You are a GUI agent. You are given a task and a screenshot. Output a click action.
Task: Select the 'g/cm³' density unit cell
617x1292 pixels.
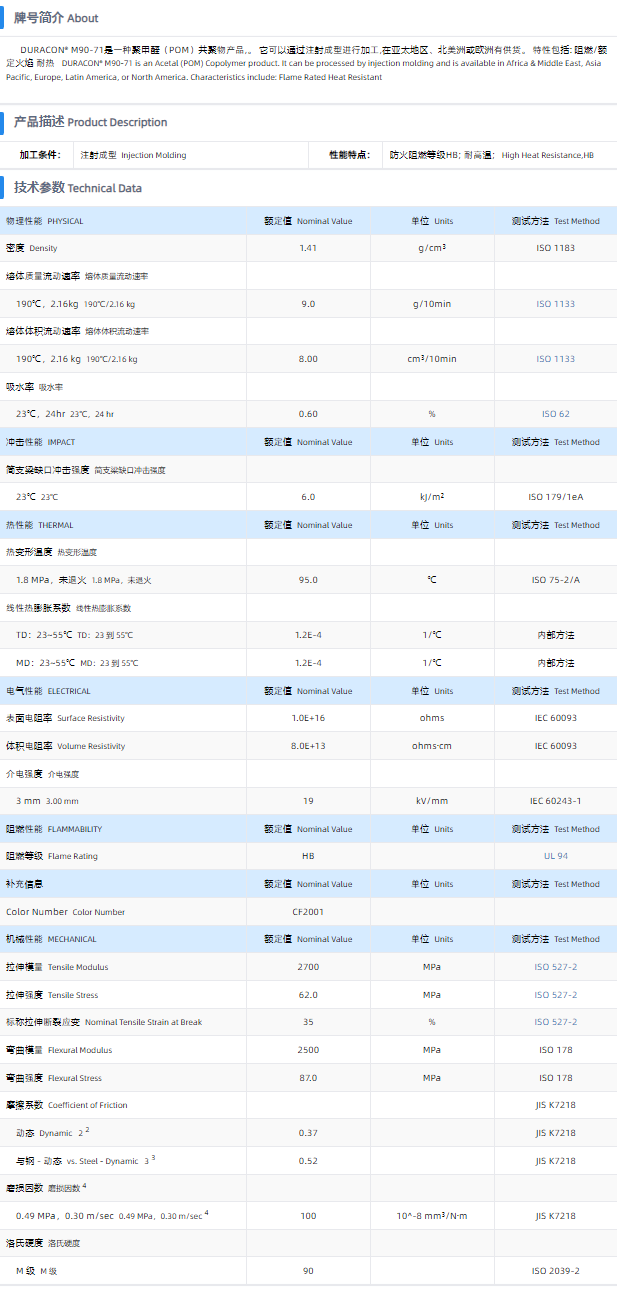click(432, 248)
